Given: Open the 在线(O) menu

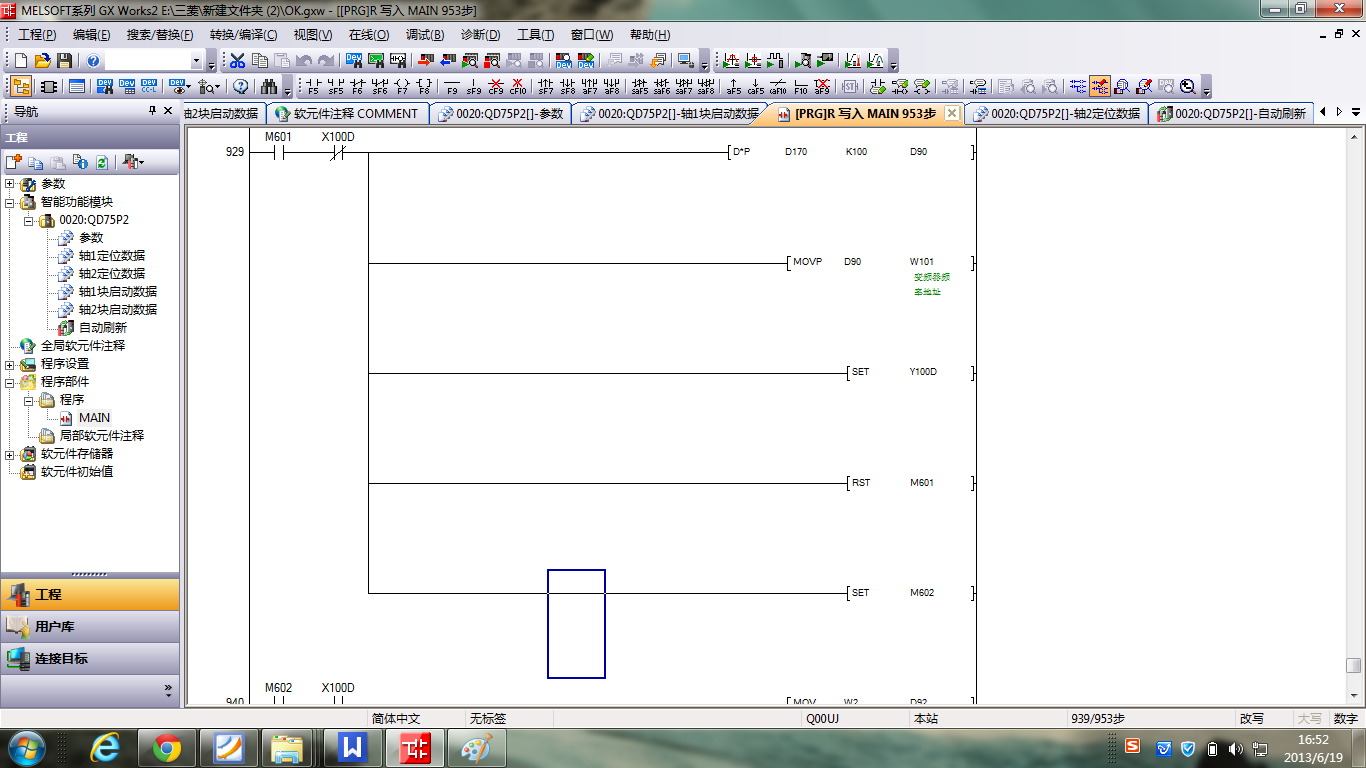Looking at the screenshot, I should coord(368,35).
